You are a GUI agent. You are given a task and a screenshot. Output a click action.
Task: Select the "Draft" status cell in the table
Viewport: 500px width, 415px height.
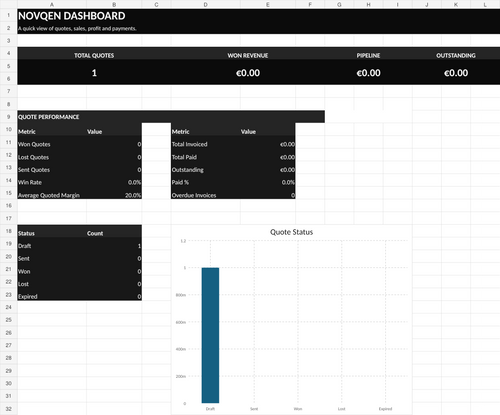point(25,246)
